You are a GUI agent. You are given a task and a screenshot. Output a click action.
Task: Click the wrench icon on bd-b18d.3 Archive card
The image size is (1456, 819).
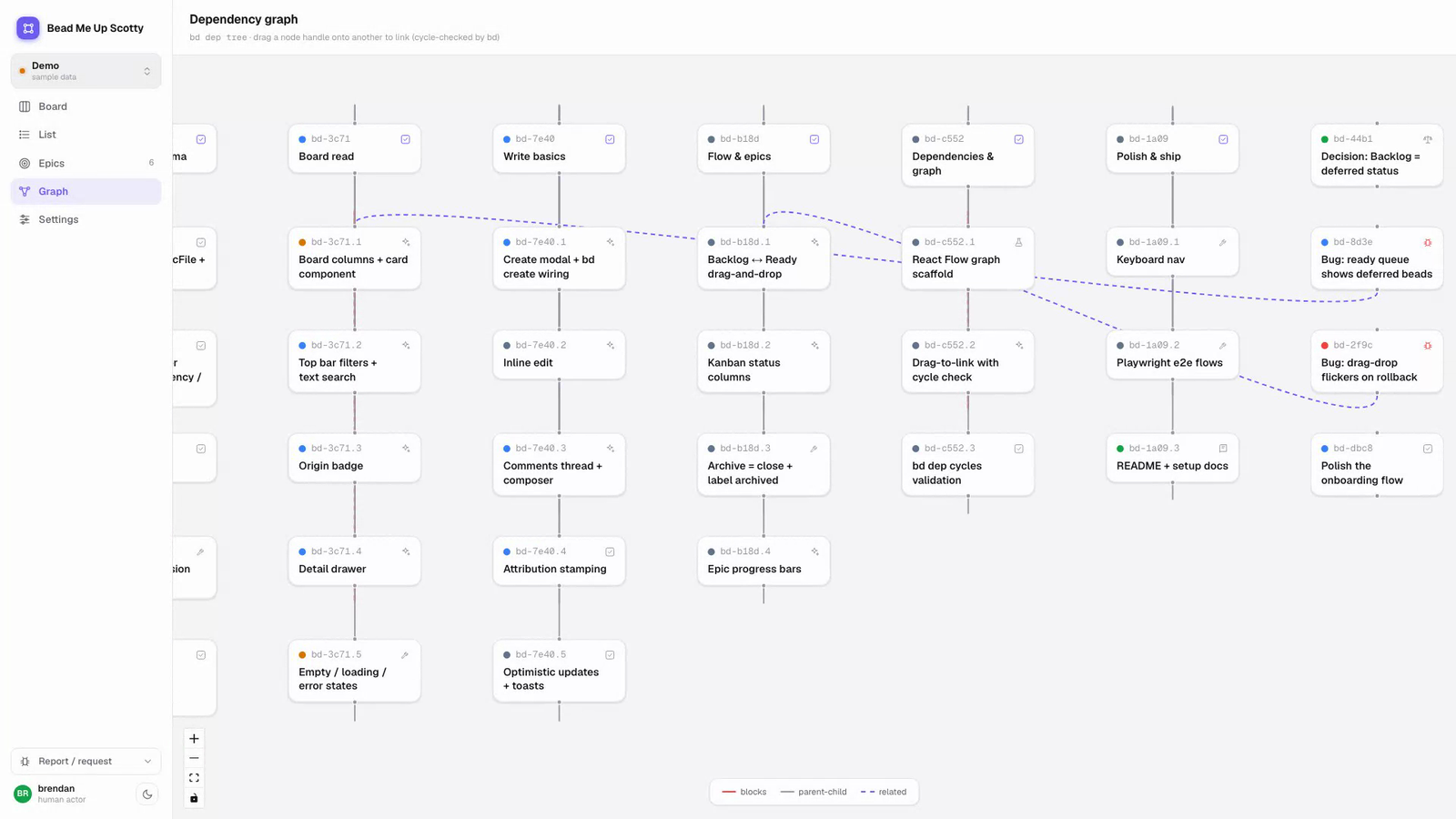click(x=814, y=449)
